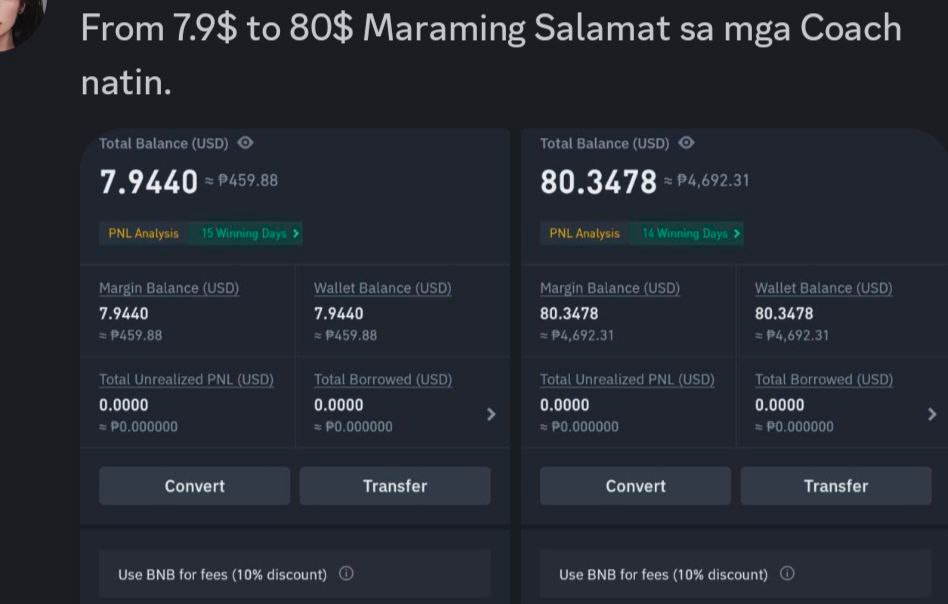This screenshot has height=604, width=948.
Task: Expand right panel details chevron arrow
Action: tap(932, 414)
